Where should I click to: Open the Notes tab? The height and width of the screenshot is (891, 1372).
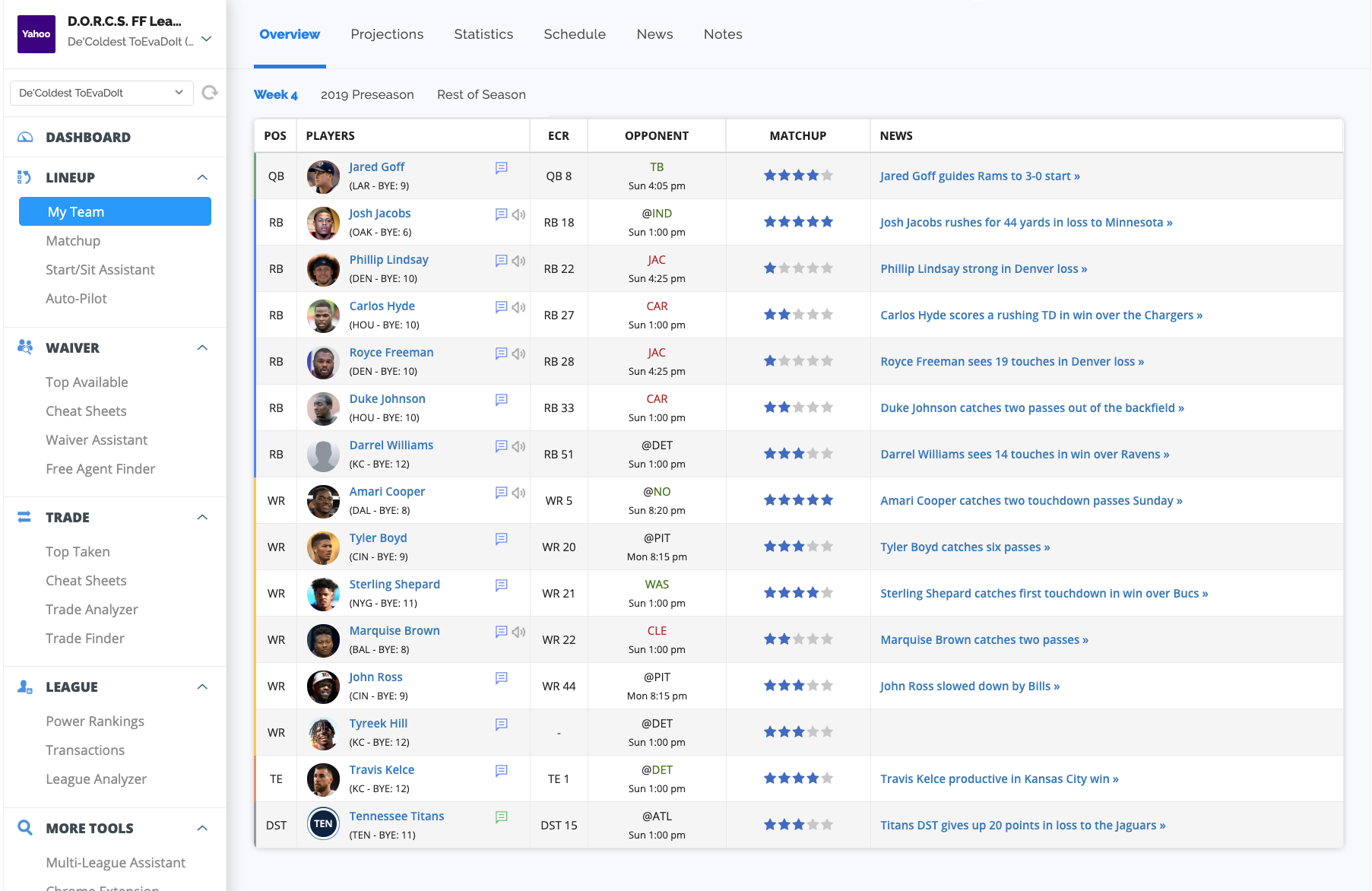coord(723,34)
